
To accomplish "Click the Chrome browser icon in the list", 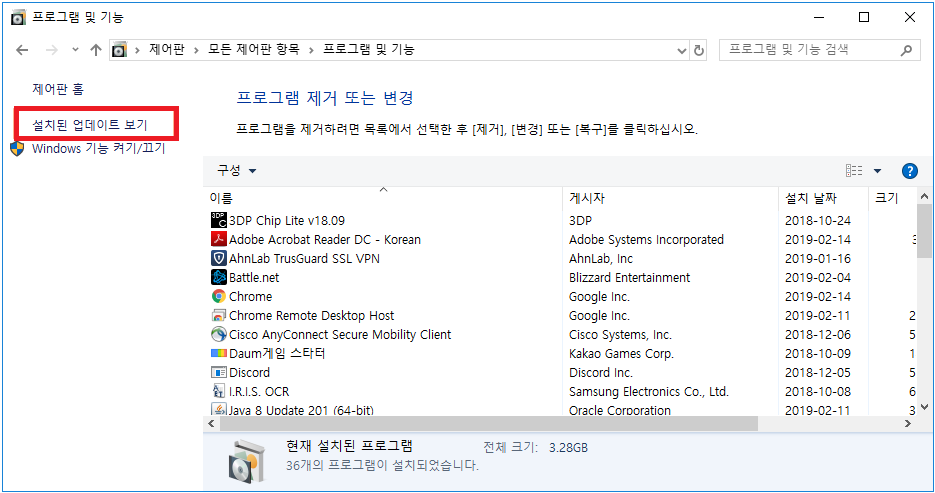I will 219,296.
